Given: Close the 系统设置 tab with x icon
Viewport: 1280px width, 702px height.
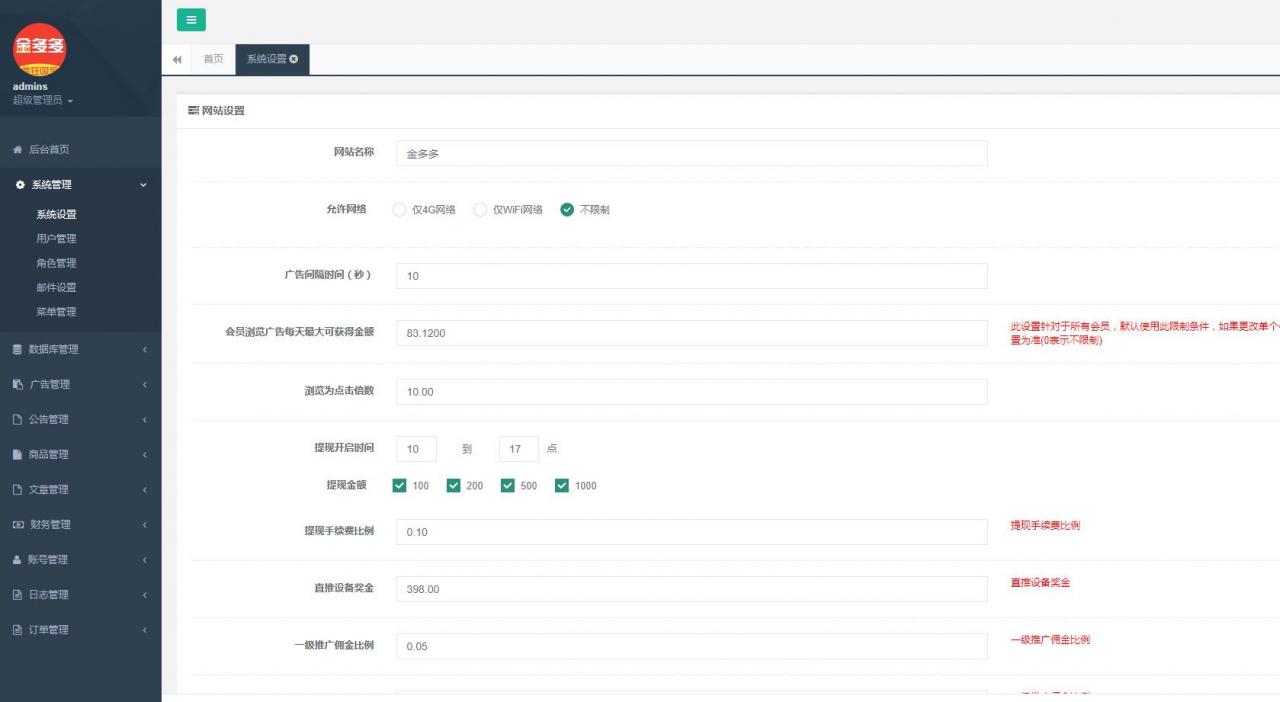Looking at the screenshot, I should point(294,59).
